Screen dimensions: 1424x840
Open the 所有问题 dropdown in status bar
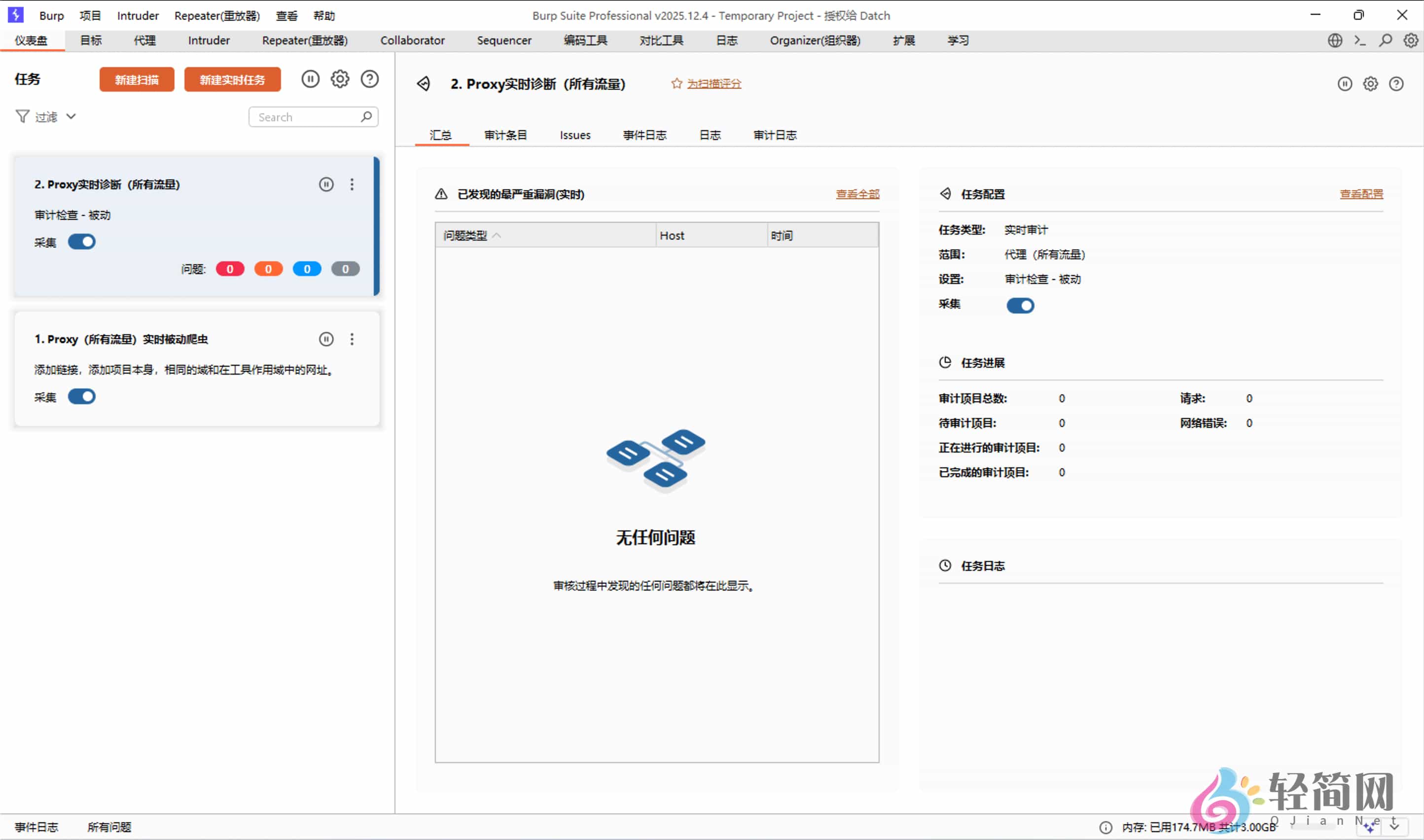[x=108, y=827]
